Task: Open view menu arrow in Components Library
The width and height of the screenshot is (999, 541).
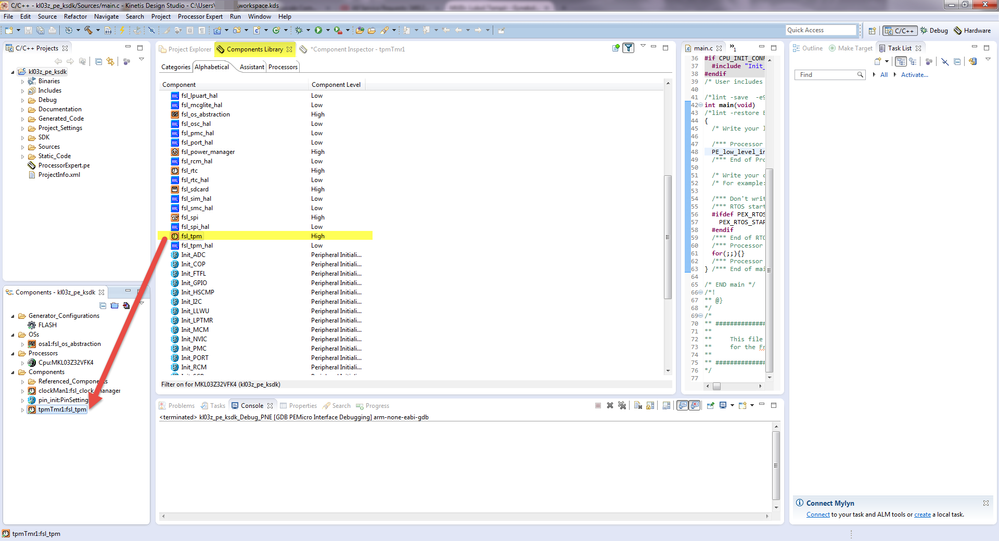Action: click(643, 47)
